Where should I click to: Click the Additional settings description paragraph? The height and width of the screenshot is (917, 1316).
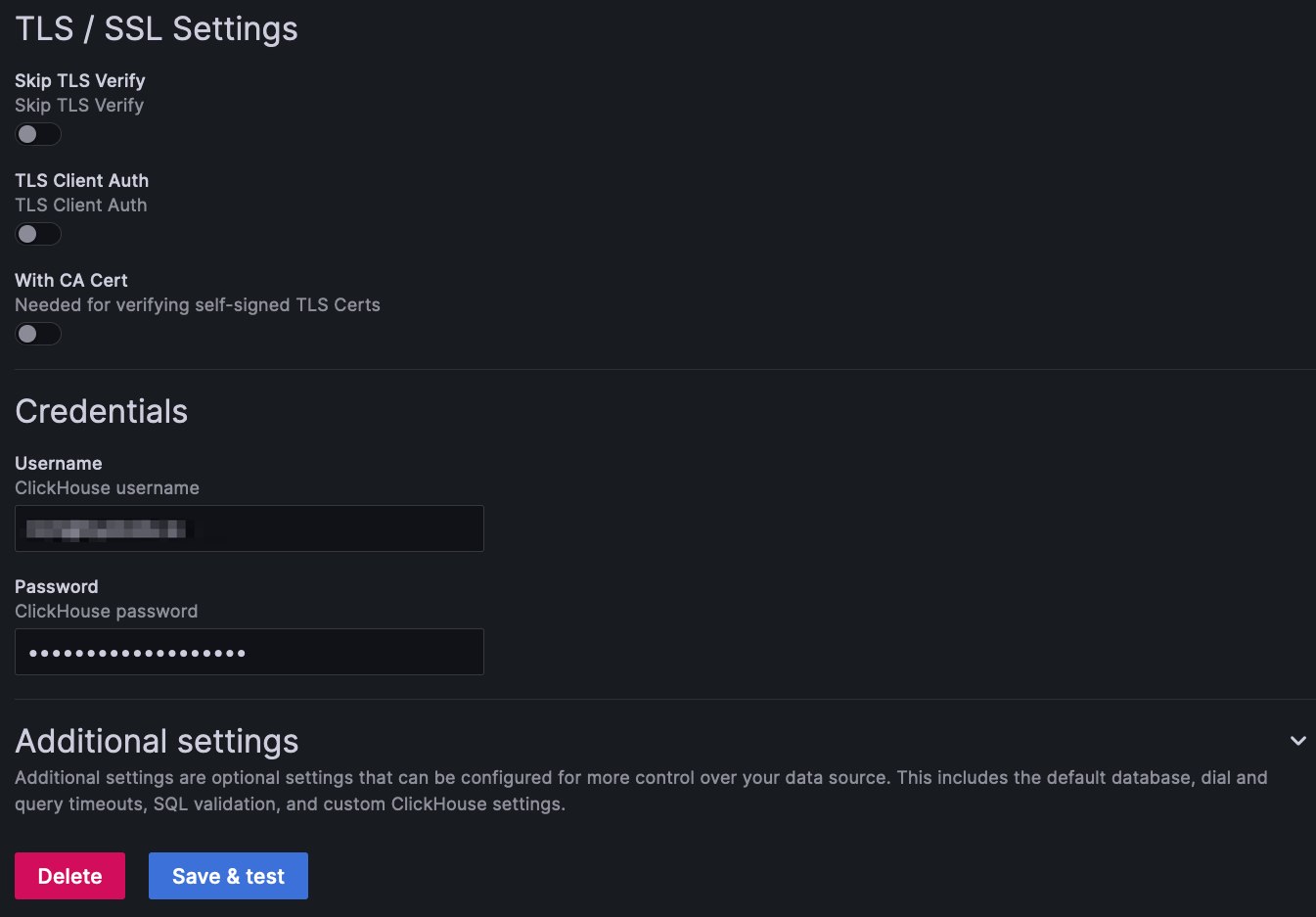pos(641,790)
